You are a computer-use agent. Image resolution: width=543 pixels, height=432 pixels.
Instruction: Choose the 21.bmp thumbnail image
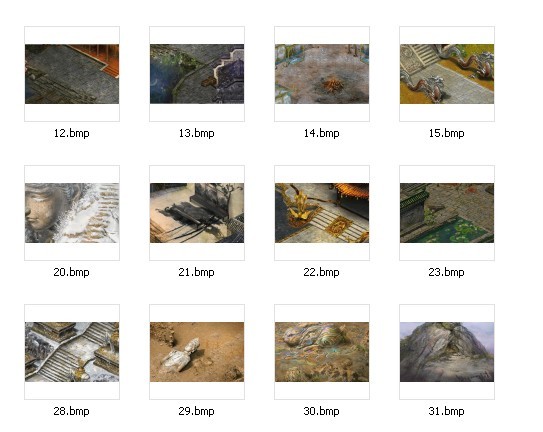click(x=197, y=213)
